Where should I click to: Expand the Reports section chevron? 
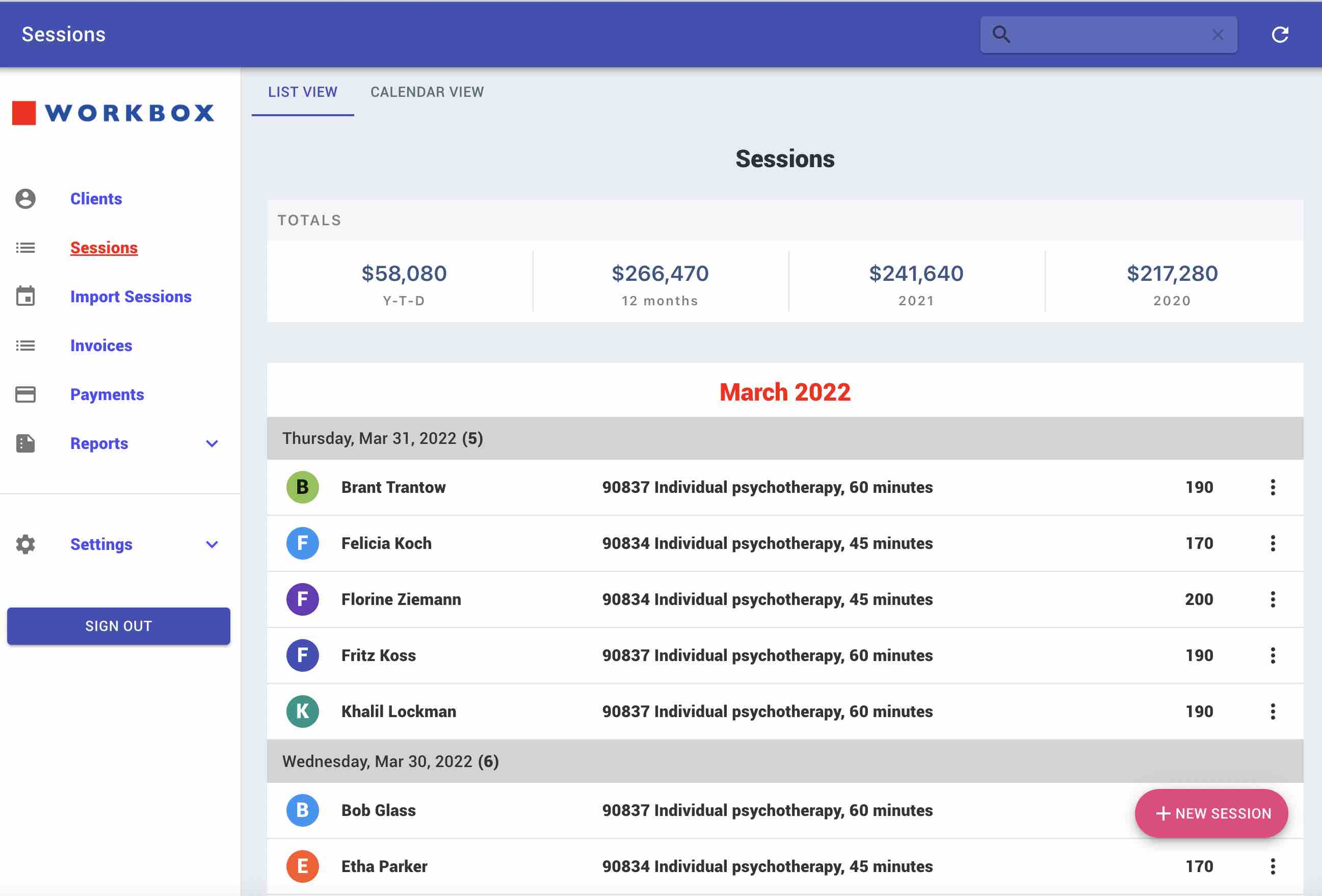tap(211, 444)
